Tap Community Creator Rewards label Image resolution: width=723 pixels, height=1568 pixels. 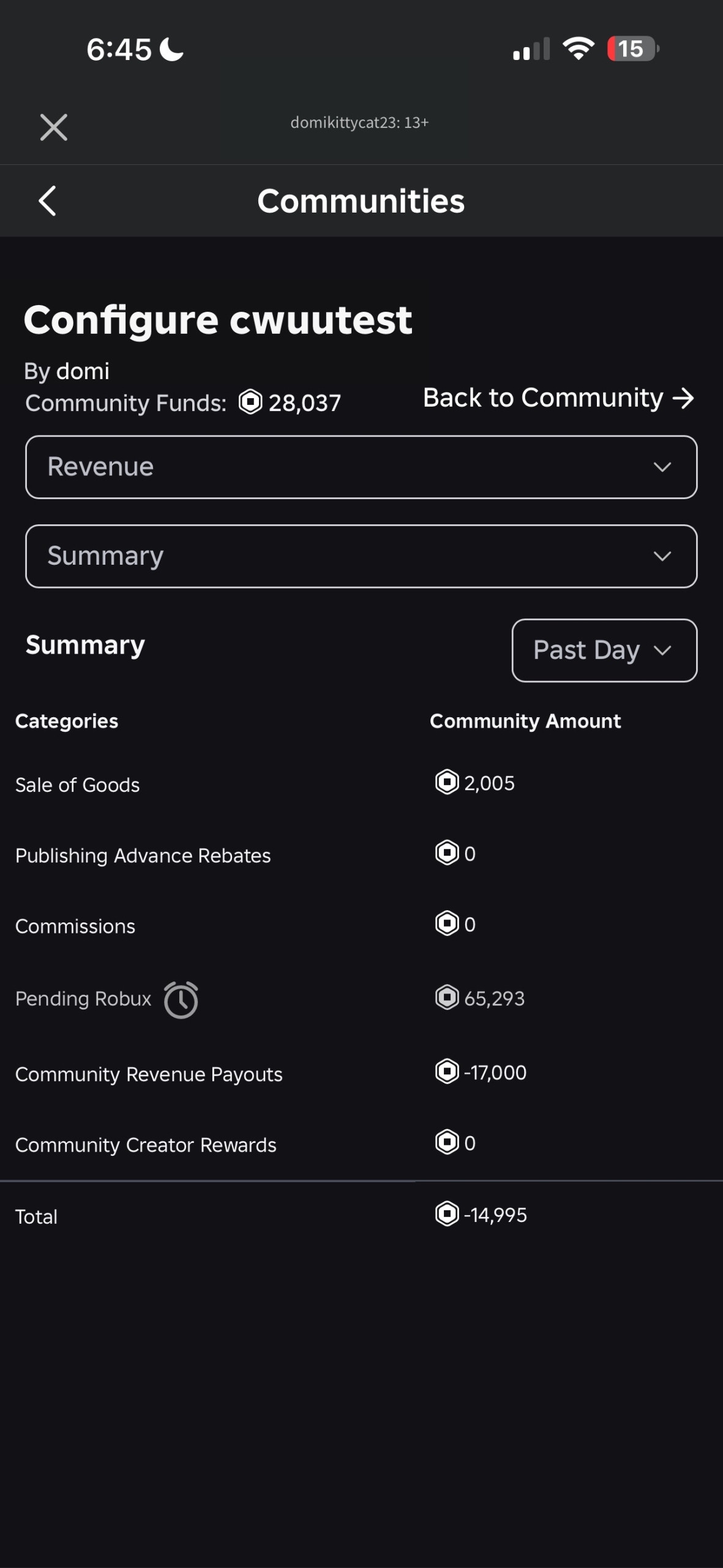coord(146,1145)
